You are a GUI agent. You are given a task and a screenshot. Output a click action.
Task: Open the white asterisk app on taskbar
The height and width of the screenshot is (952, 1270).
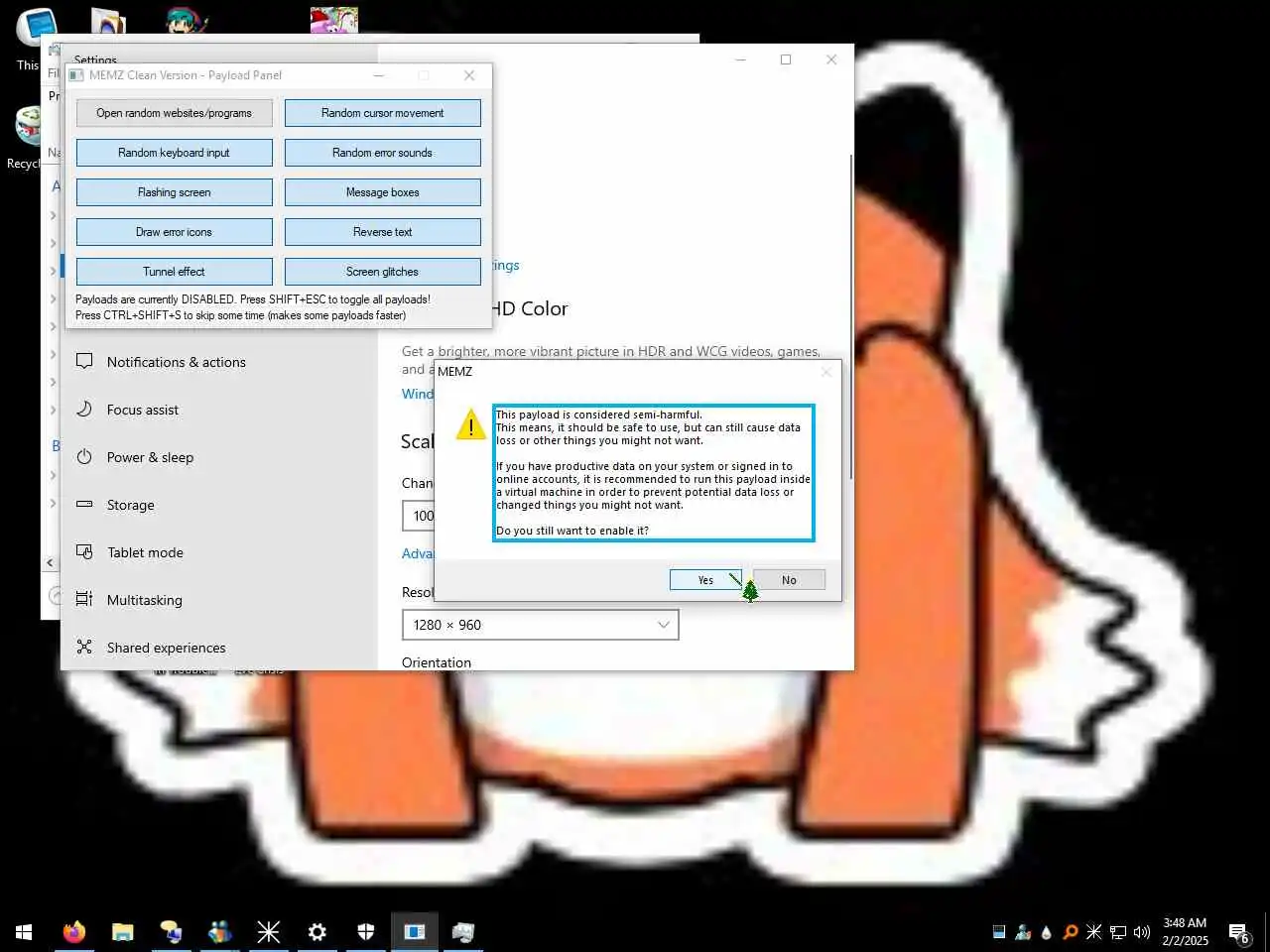pos(268,932)
